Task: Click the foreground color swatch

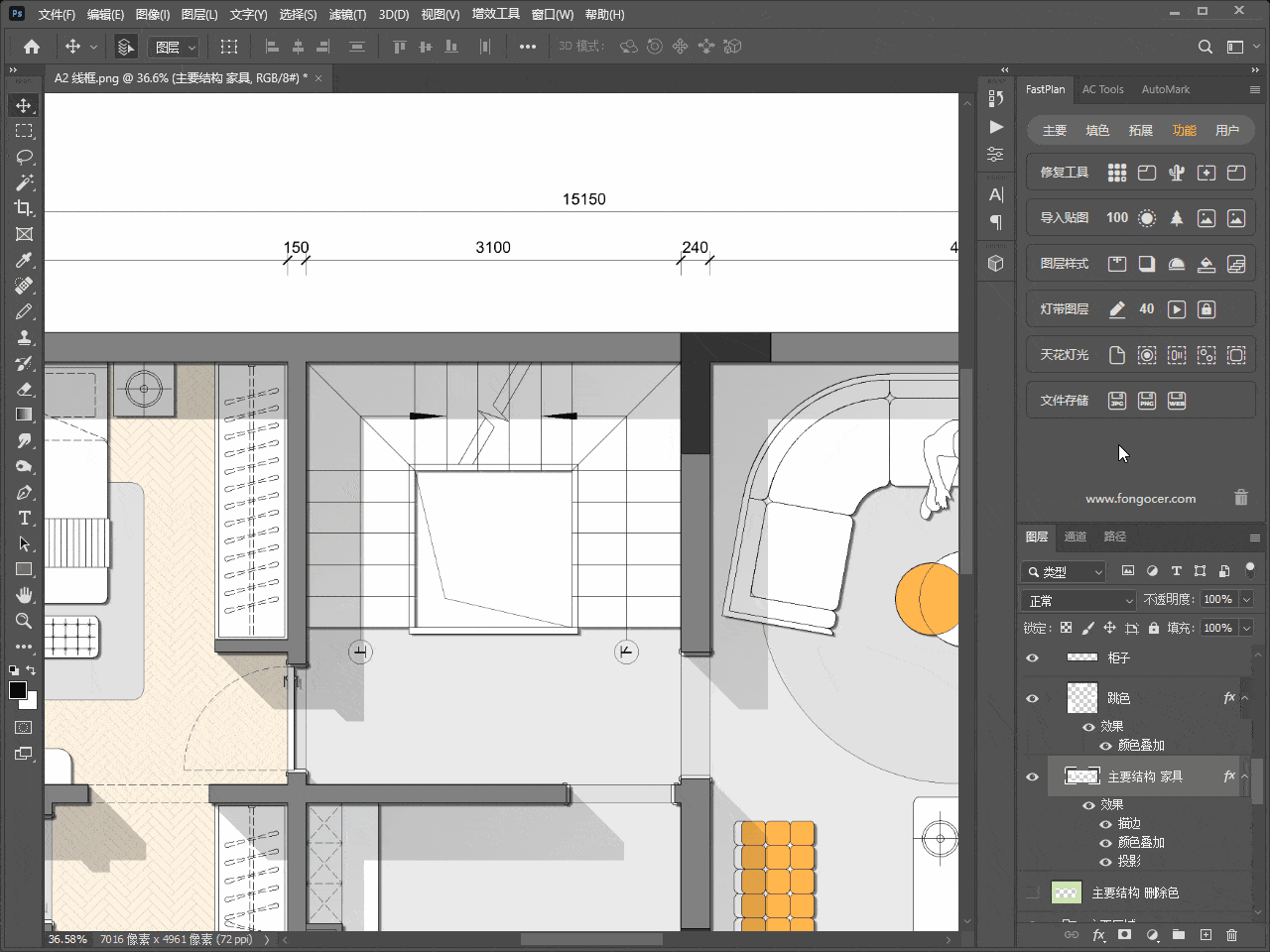Action: (18, 690)
